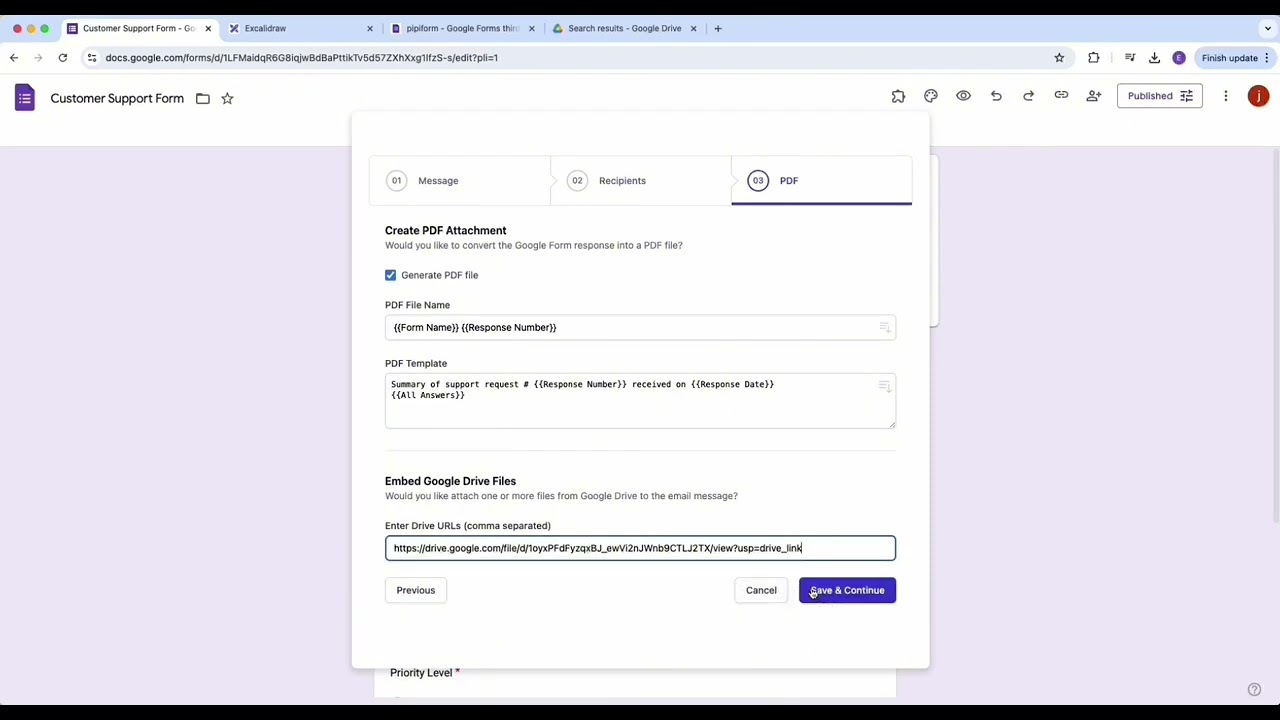
Task: Open help icon at bottom right
Action: [1254, 689]
